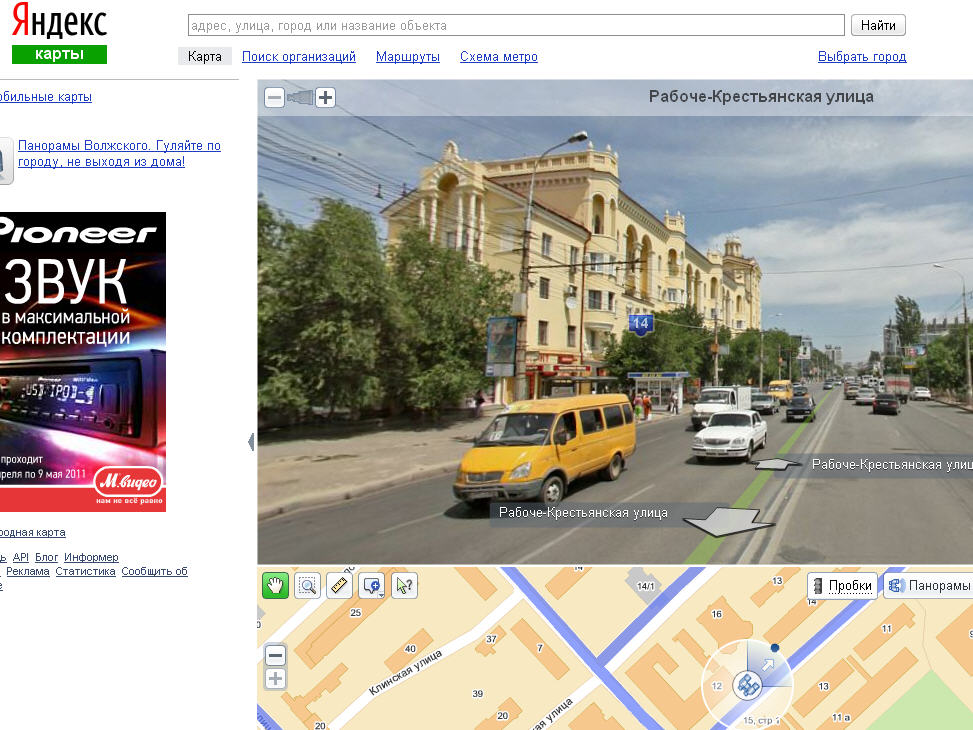This screenshot has width=973, height=730.
Task: Click building number 14/1 on the map
Action: tap(645, 586)
